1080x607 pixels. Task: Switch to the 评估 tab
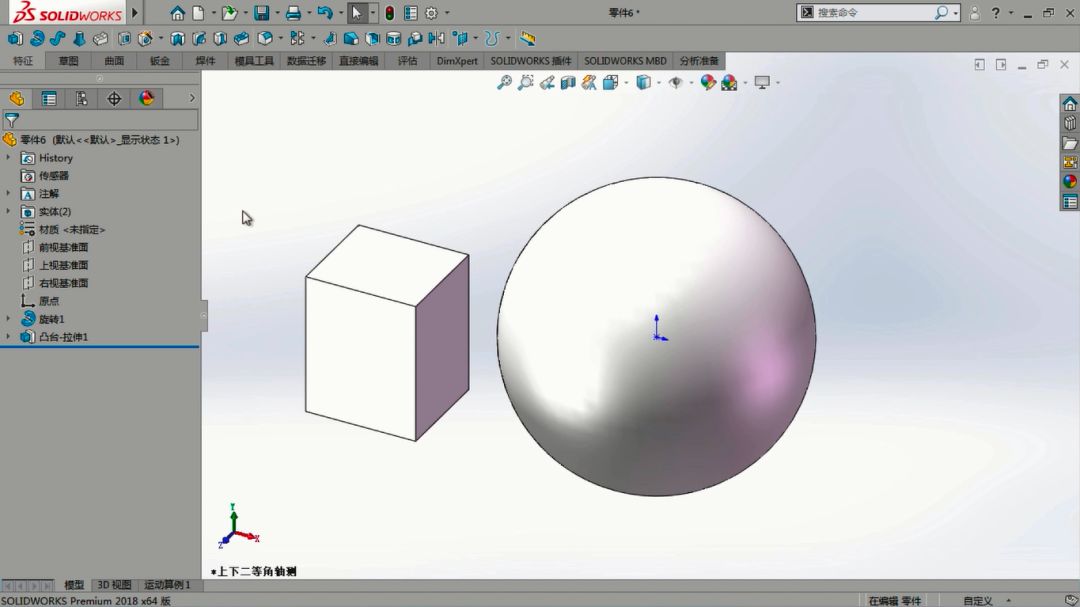tap(407, 61)
